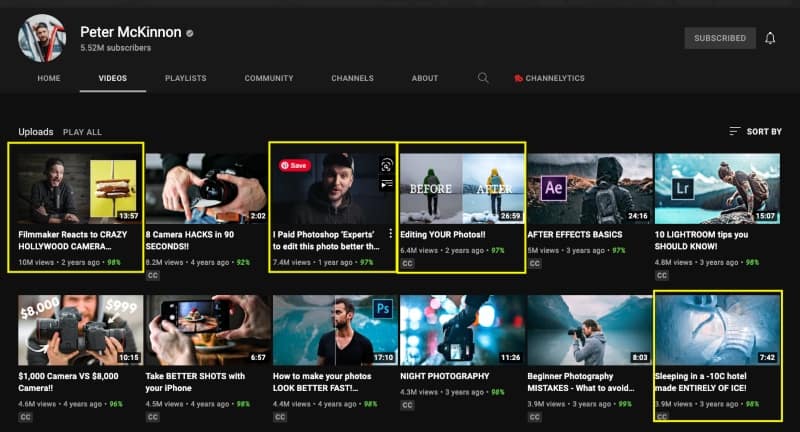Open $1,000 Camera VS $8,000 Camera thumbnail
This screenshot has width=800, height=432.
point(80,329)
